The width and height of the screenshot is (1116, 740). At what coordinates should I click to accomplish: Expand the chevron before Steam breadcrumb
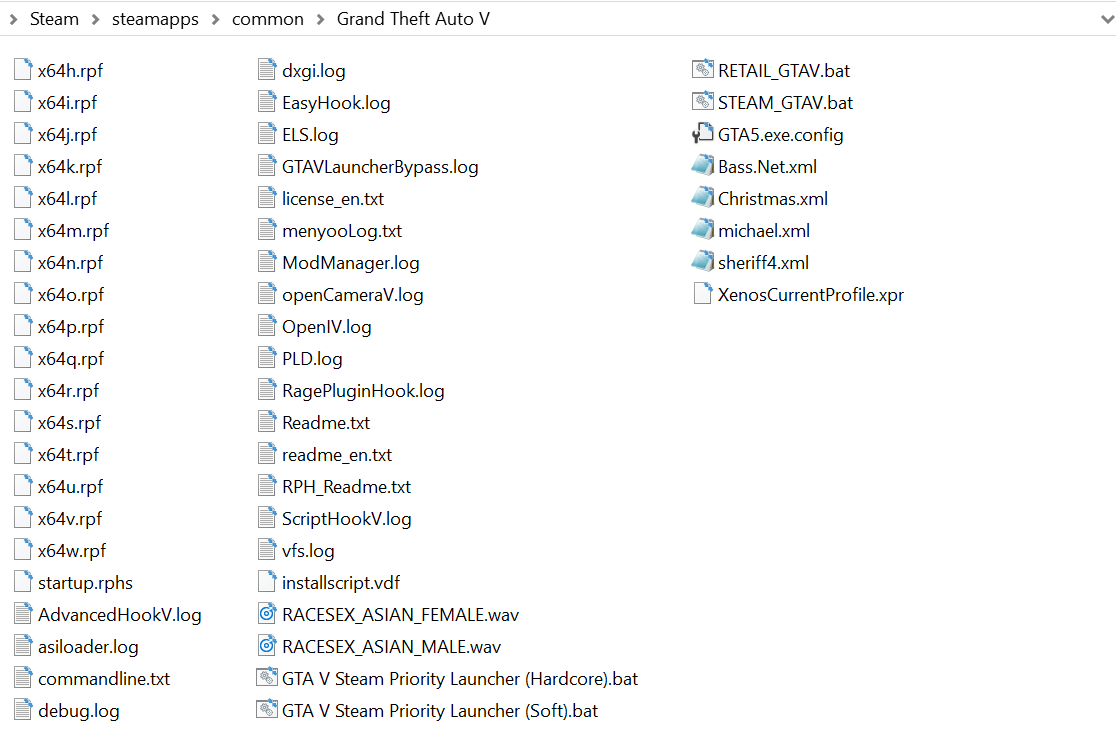(x=13, y=19)
